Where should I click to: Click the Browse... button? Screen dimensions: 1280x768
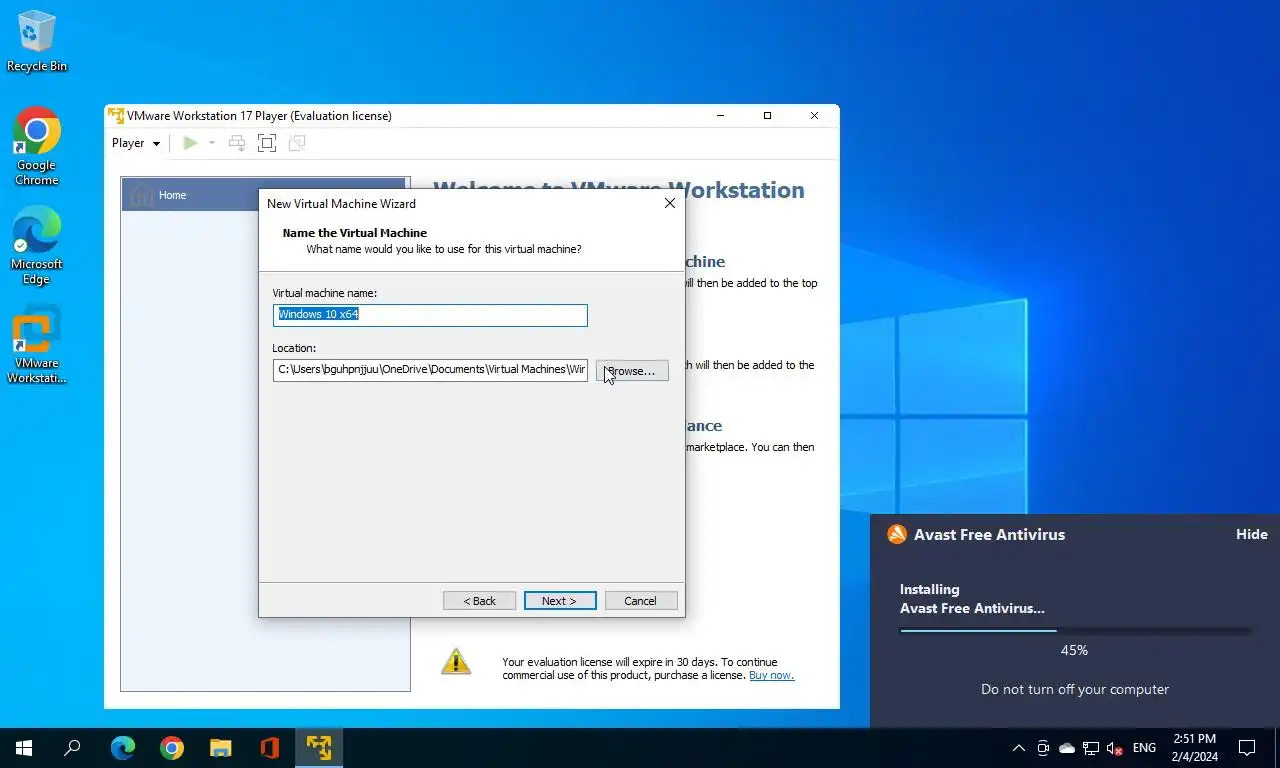632,371
